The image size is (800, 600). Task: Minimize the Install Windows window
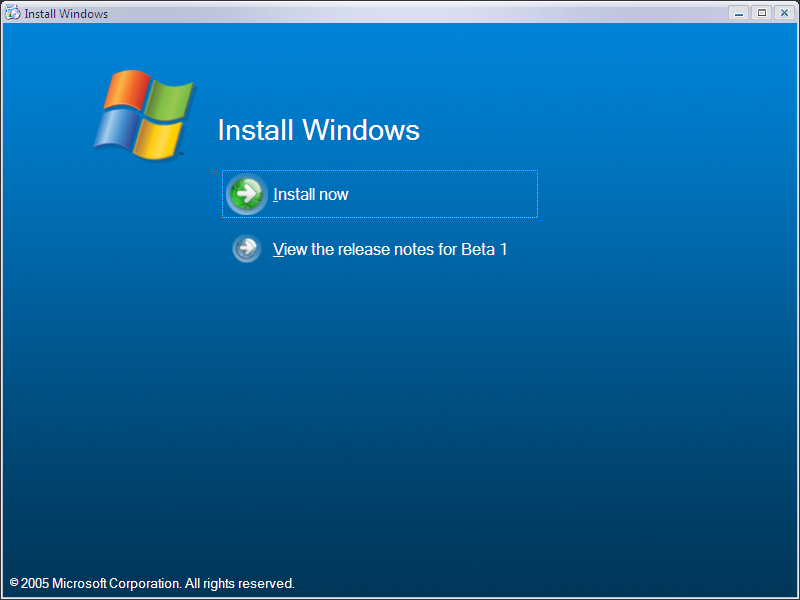point(738,12)
